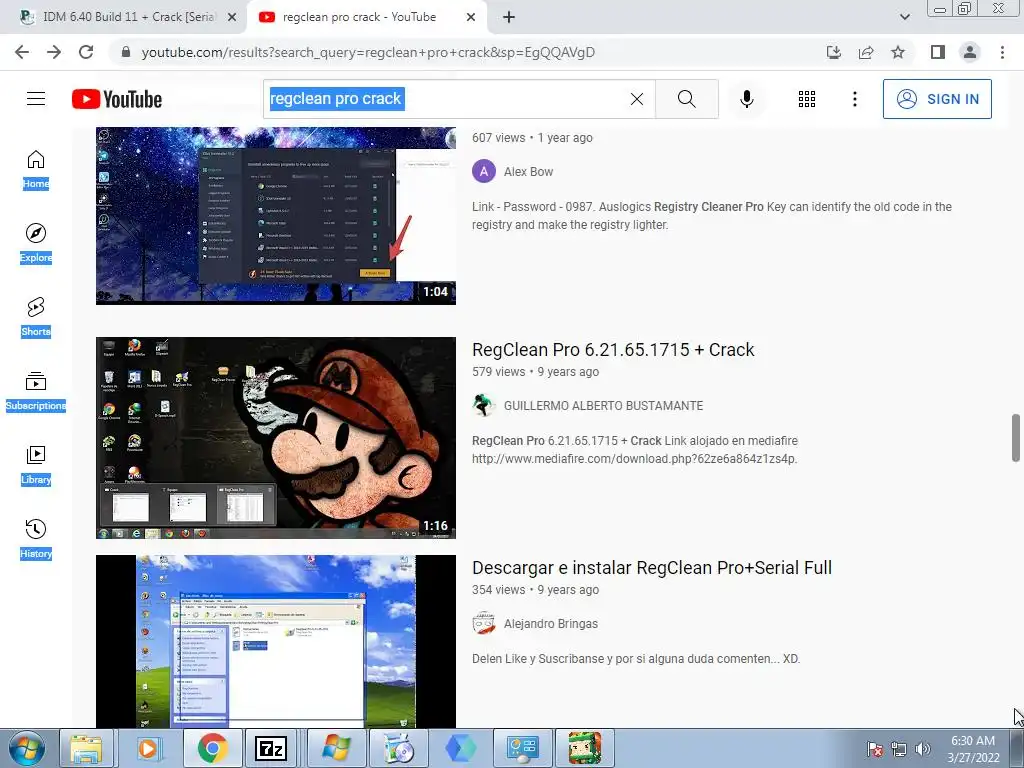
Task: Clear the search query with X
Action: (x=637, y=99)
